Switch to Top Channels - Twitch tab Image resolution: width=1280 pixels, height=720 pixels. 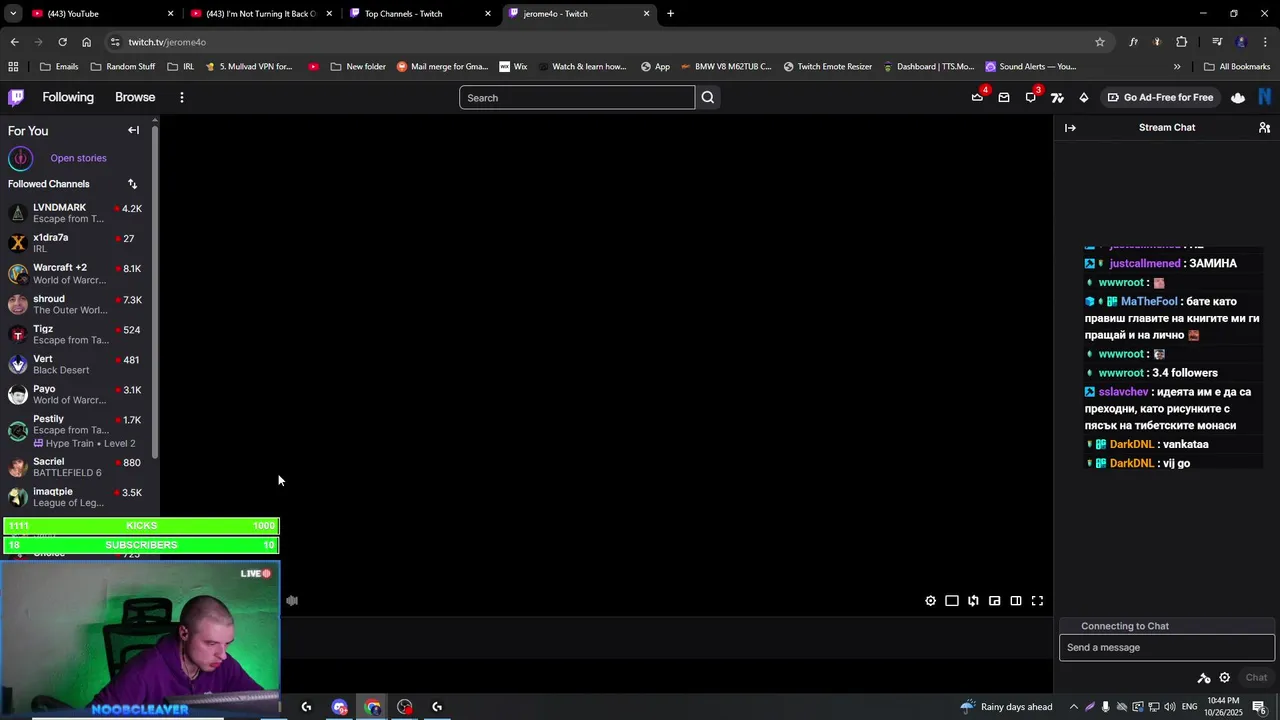coord(420,14)
